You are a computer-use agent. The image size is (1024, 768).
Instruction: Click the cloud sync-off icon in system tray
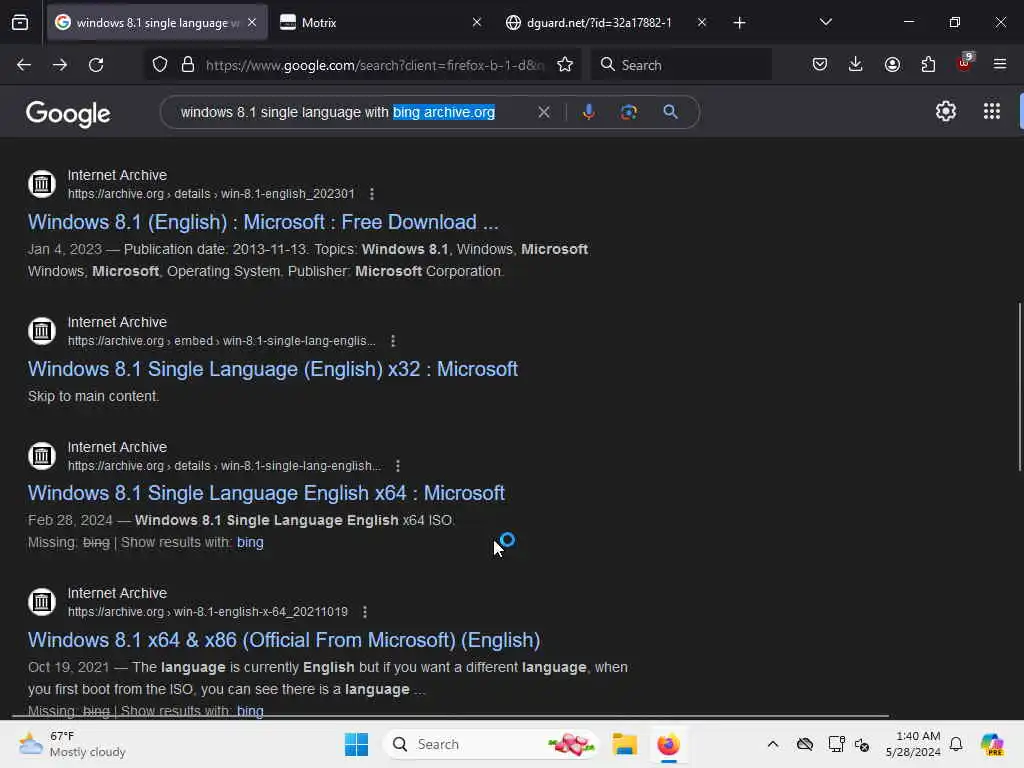pyautogui.click(x=805, y=744)
